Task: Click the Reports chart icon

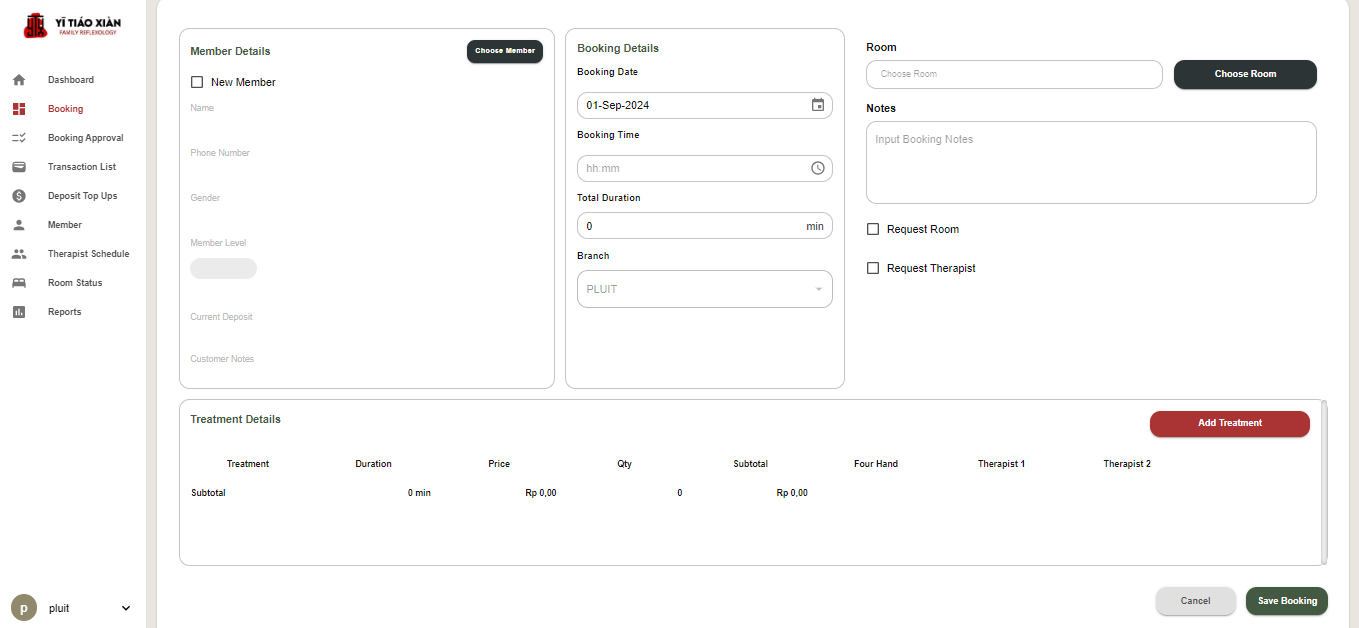Action: click(x=19, y=312)
